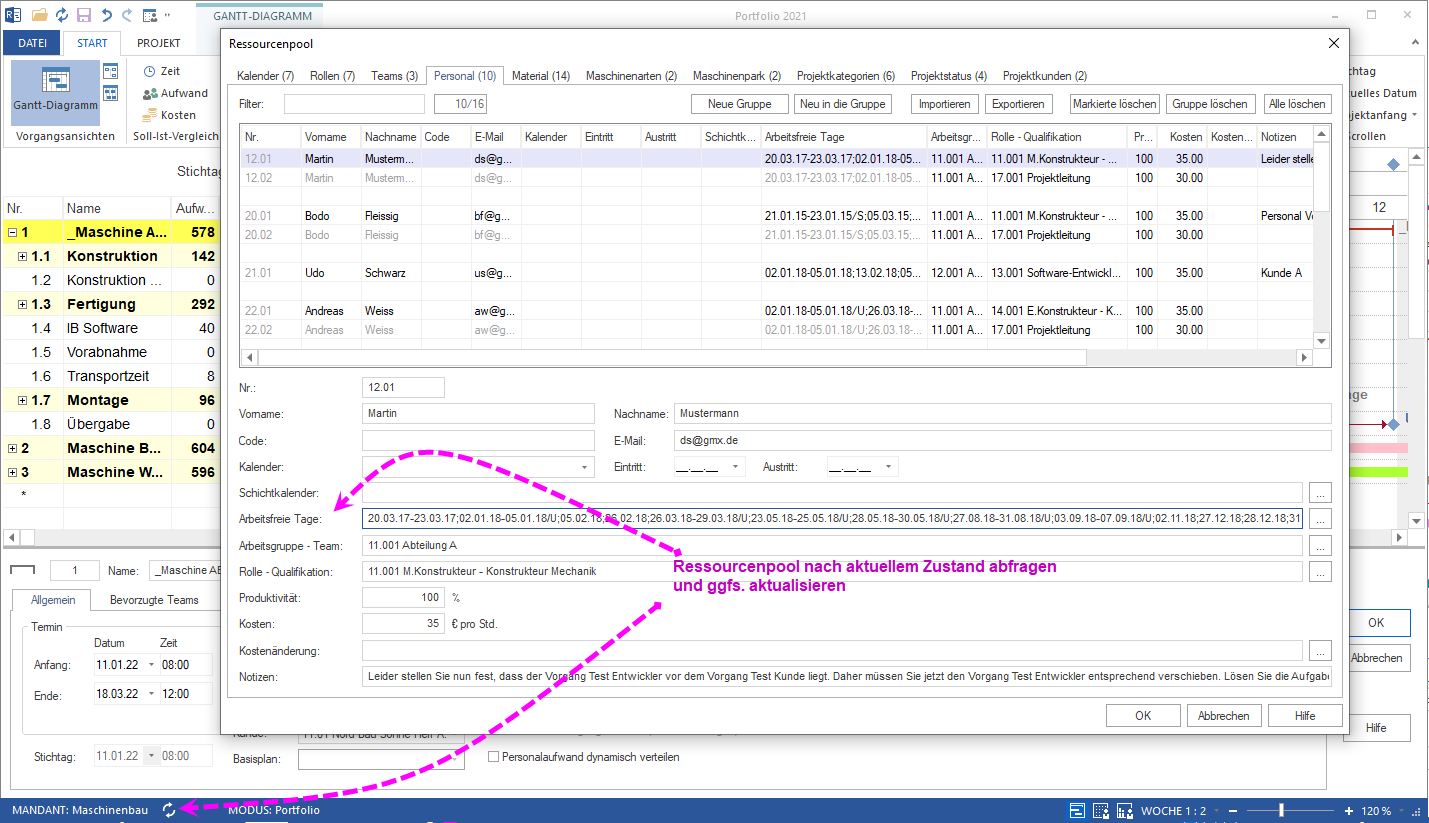
Task: Click the Neue Gruppe button
Action: 739,104
